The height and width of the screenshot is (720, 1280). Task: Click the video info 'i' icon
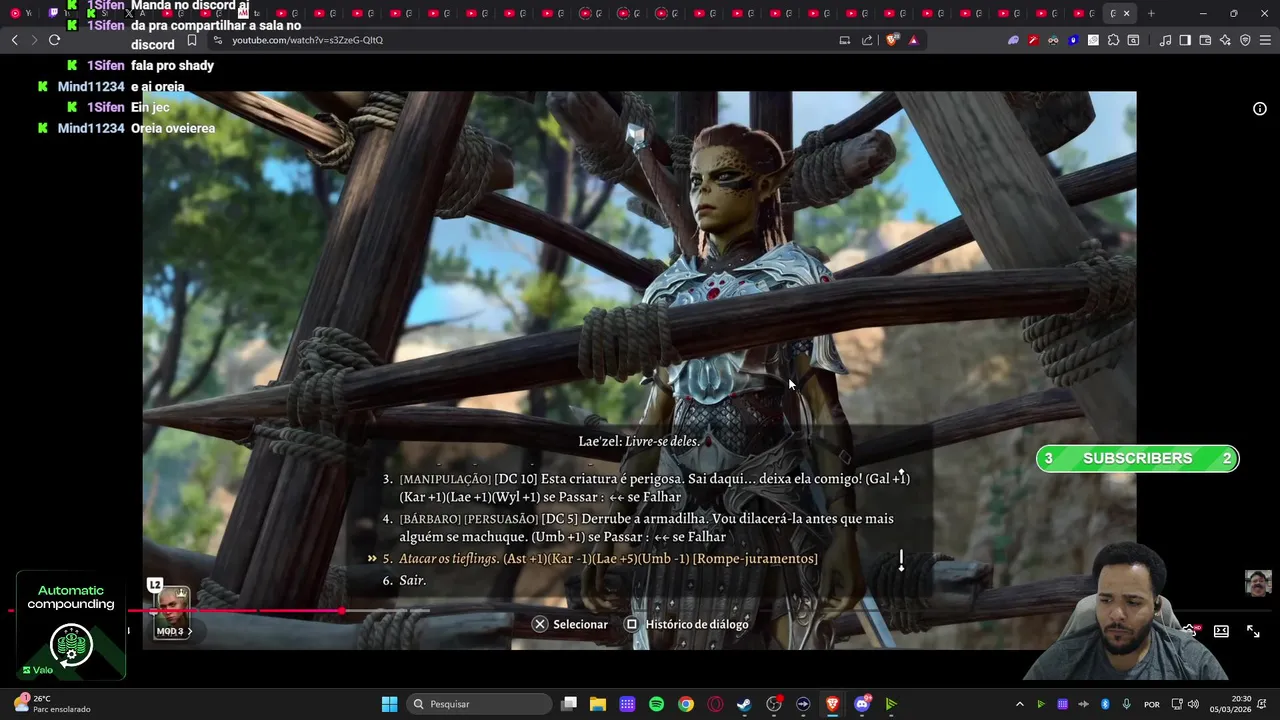(x=1260, y=108)
